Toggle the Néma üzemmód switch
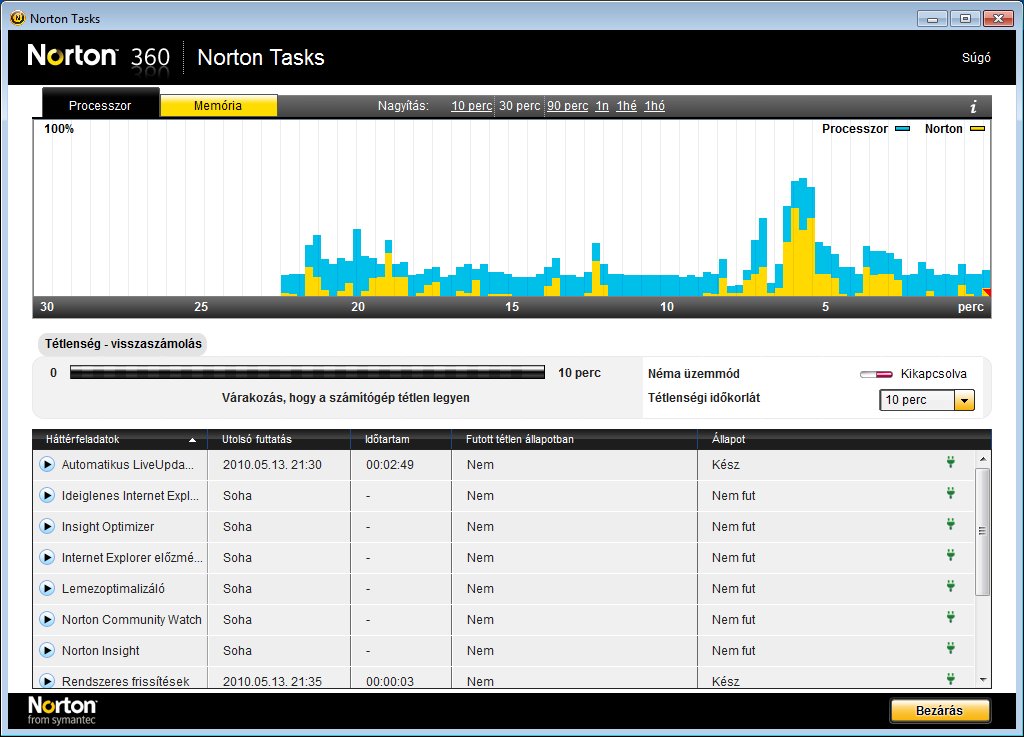The image size is (1024, 737). 876,374
